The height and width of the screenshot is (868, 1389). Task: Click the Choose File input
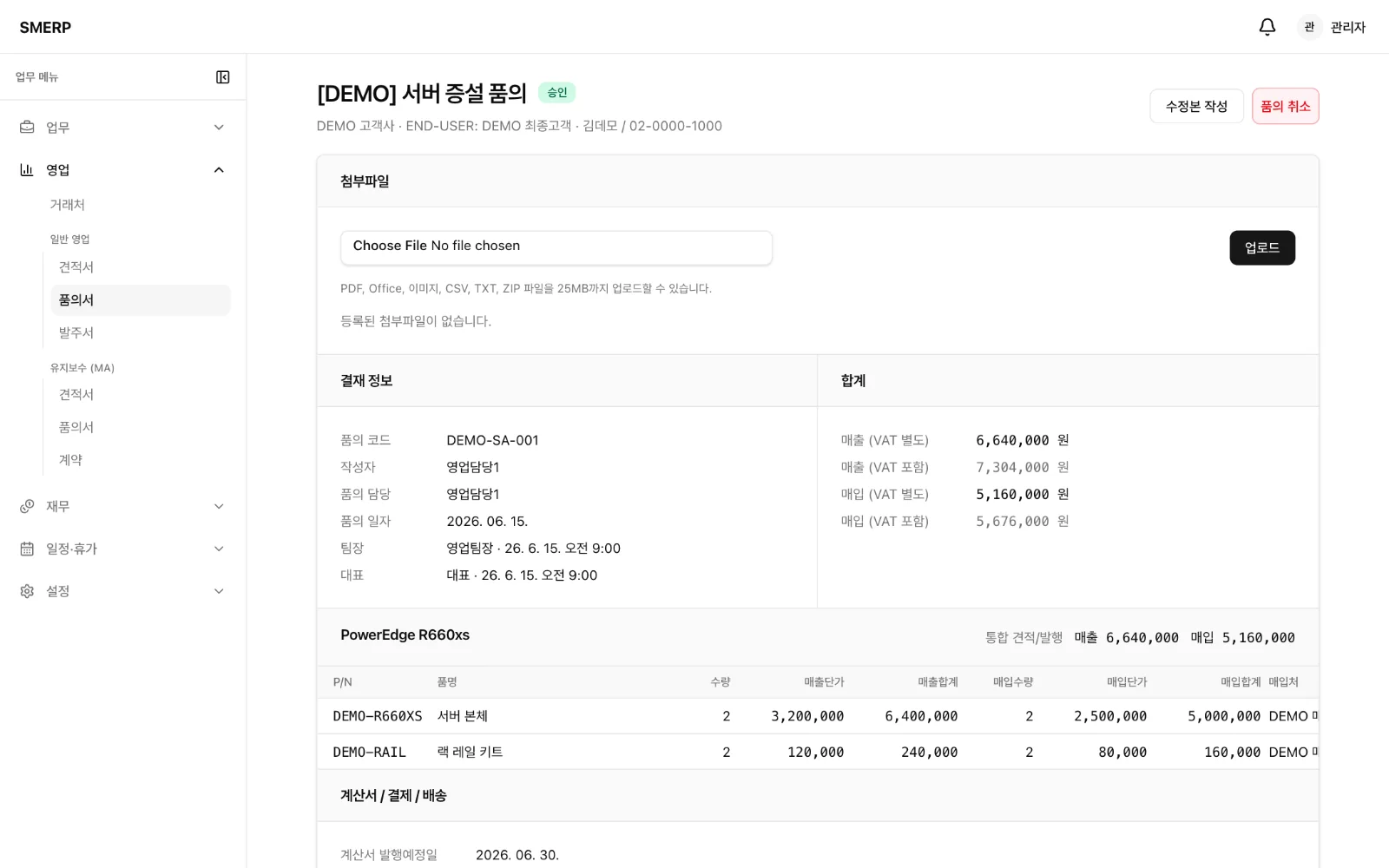click(x=556, y=247)
